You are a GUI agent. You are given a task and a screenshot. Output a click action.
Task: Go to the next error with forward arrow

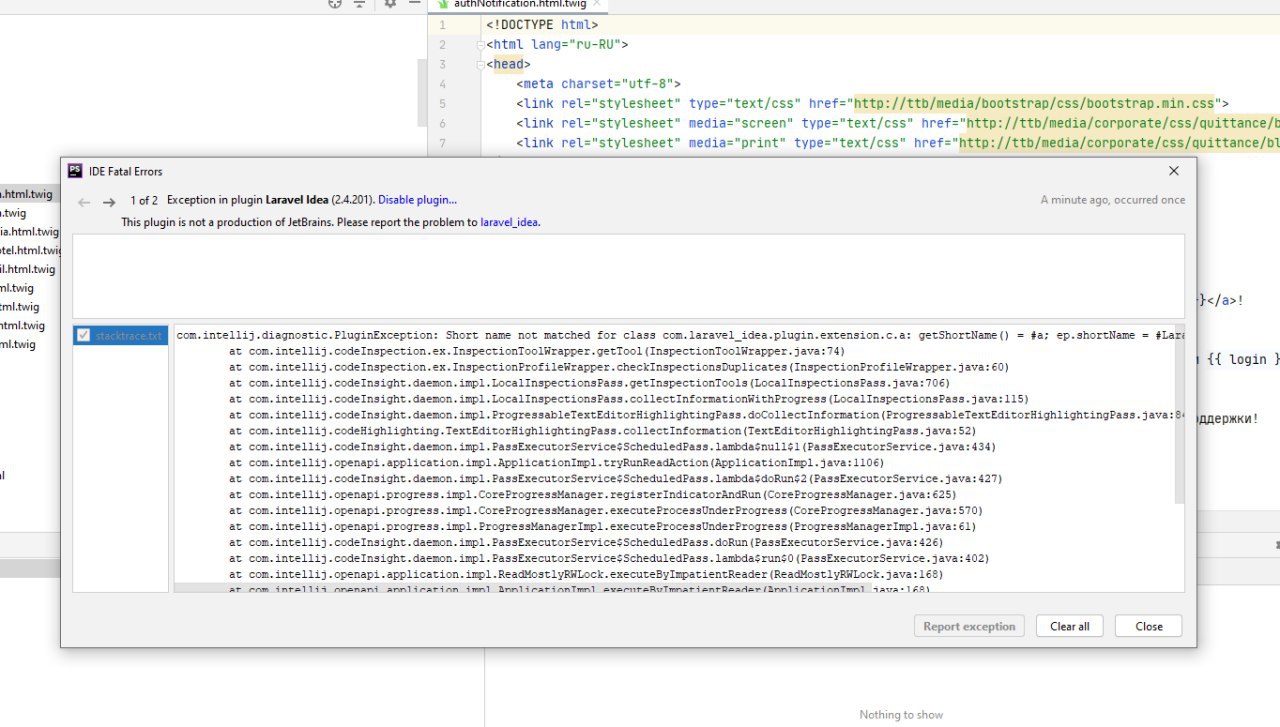coord(109,202)
